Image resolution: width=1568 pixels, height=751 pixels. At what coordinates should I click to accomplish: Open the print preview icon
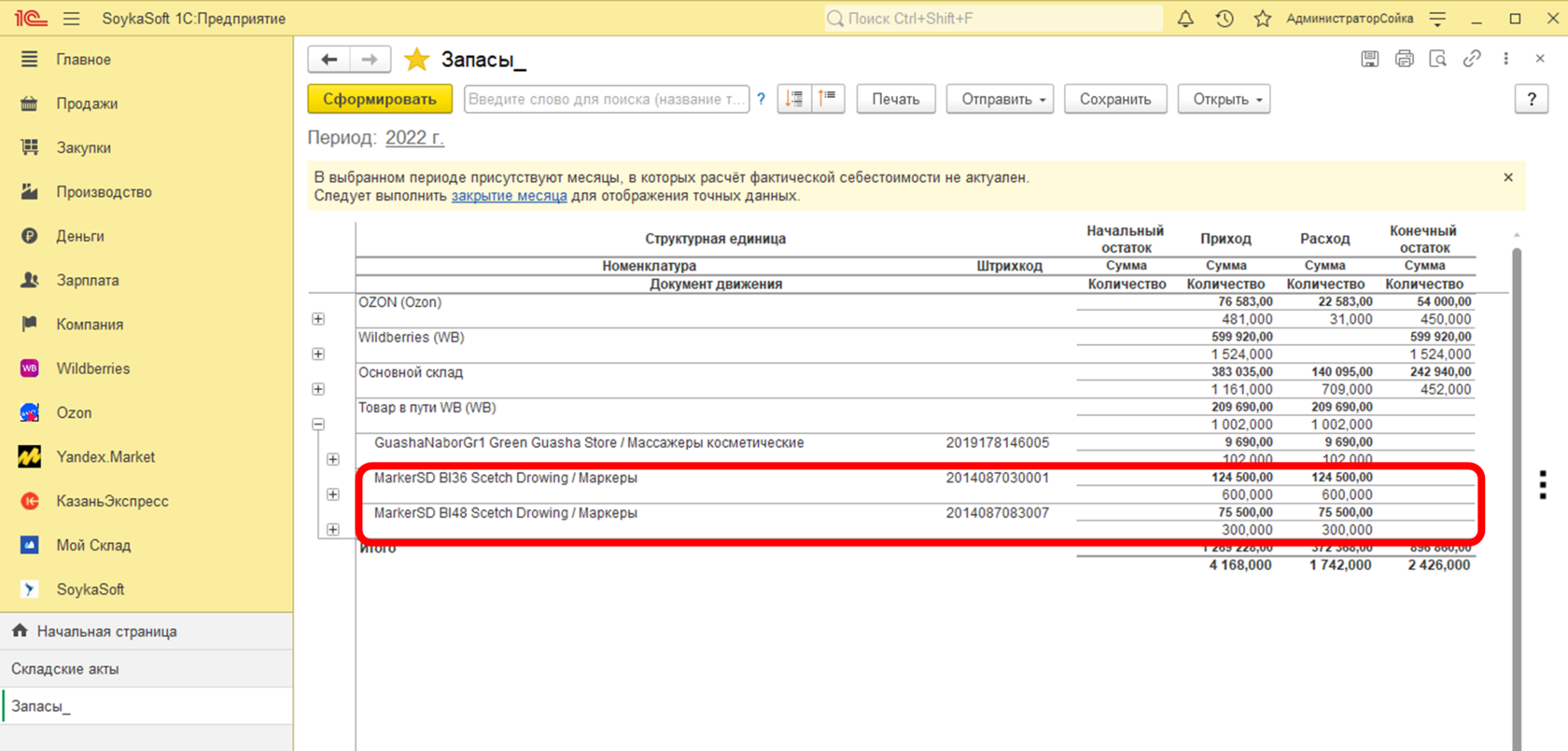[x=1437, y=59]
